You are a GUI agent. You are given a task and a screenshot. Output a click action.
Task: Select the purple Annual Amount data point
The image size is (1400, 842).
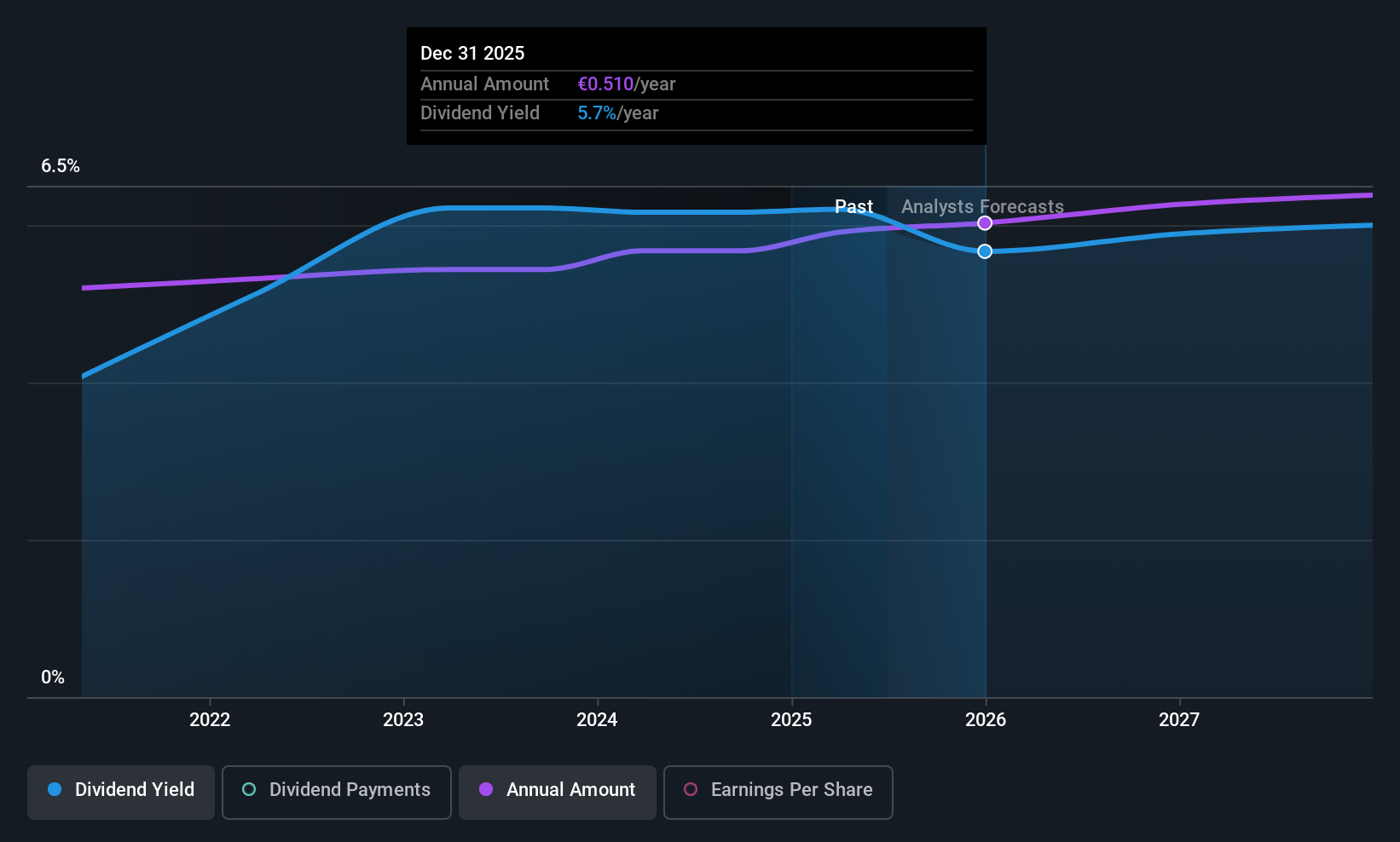pos(985,223)
